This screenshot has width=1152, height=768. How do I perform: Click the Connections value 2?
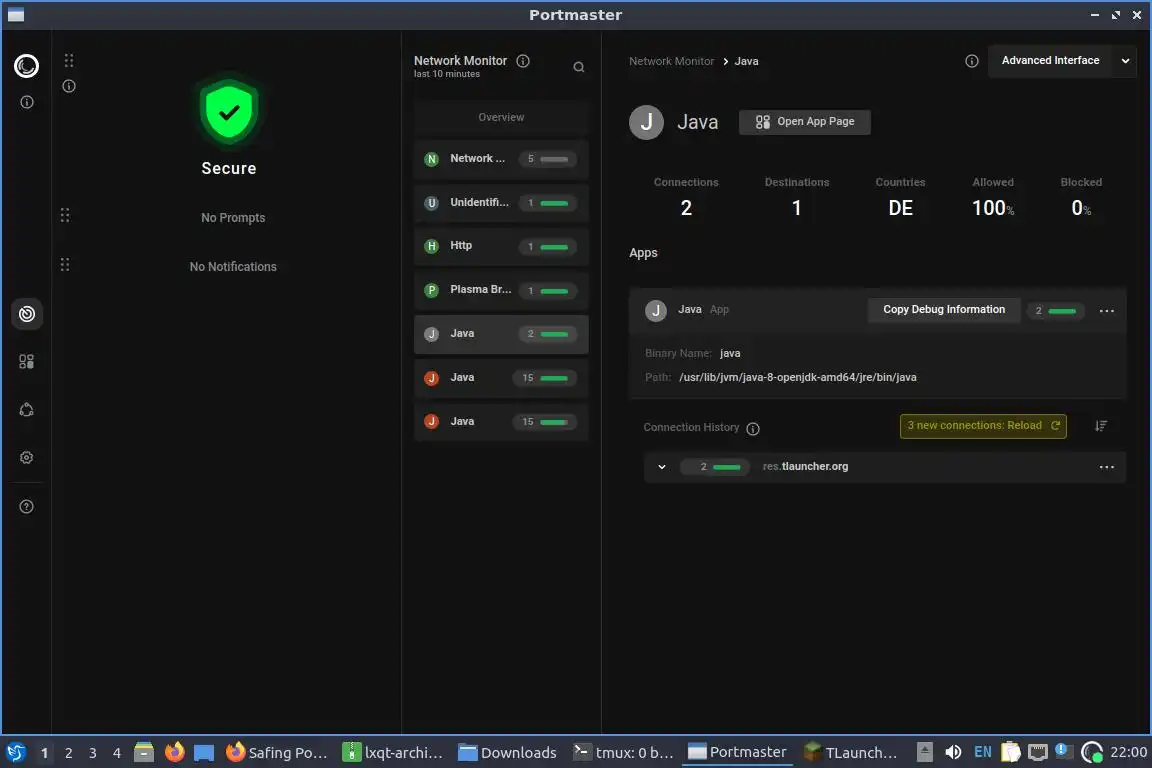[x=686, y=209]
